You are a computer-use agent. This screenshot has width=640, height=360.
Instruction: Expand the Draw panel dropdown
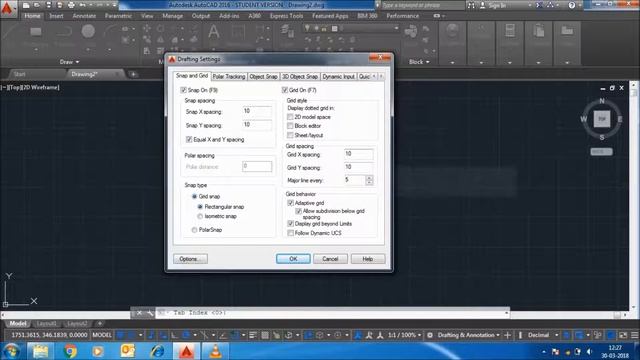pyautogui.click(x=69, y=62)
